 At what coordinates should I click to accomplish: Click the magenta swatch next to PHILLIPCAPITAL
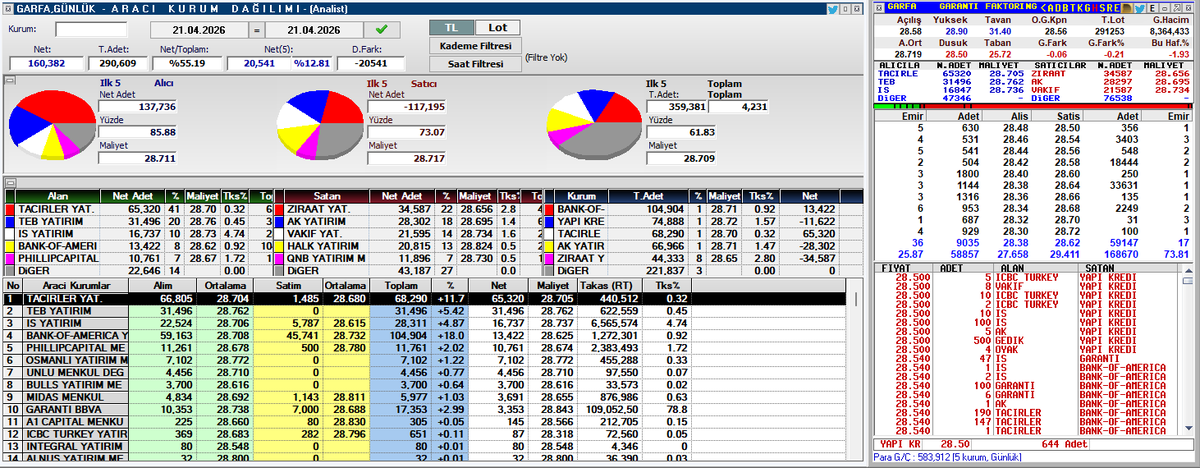(10, 257)
